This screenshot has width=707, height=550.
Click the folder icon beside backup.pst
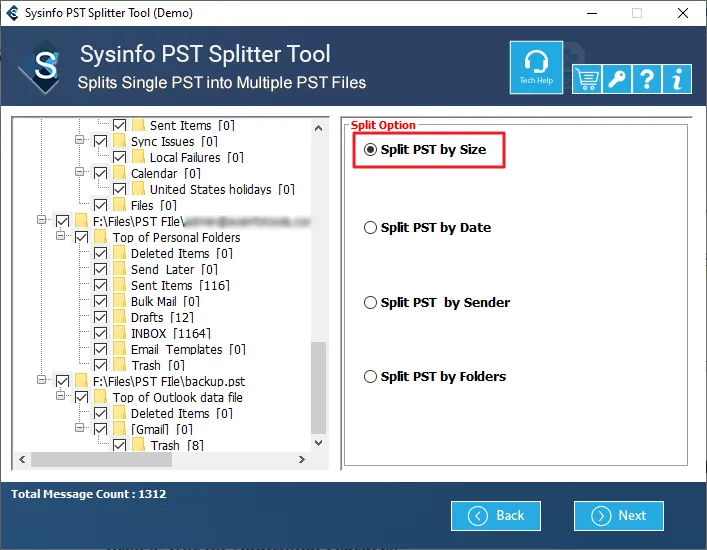(82, 381)
